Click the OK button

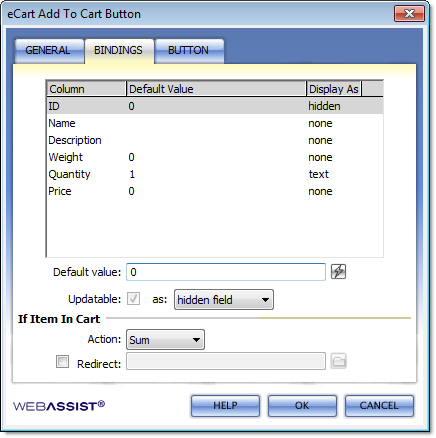302,405
